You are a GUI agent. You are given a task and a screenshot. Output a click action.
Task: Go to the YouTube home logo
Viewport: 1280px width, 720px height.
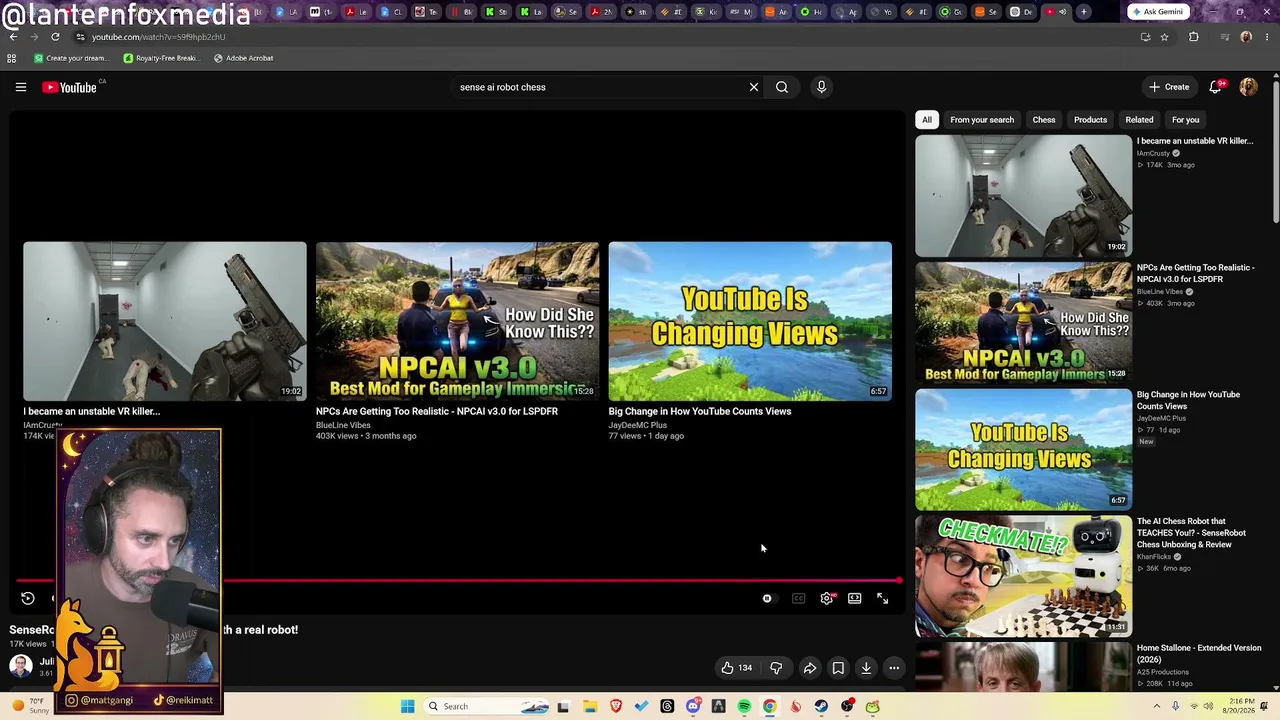click(70, 87)
